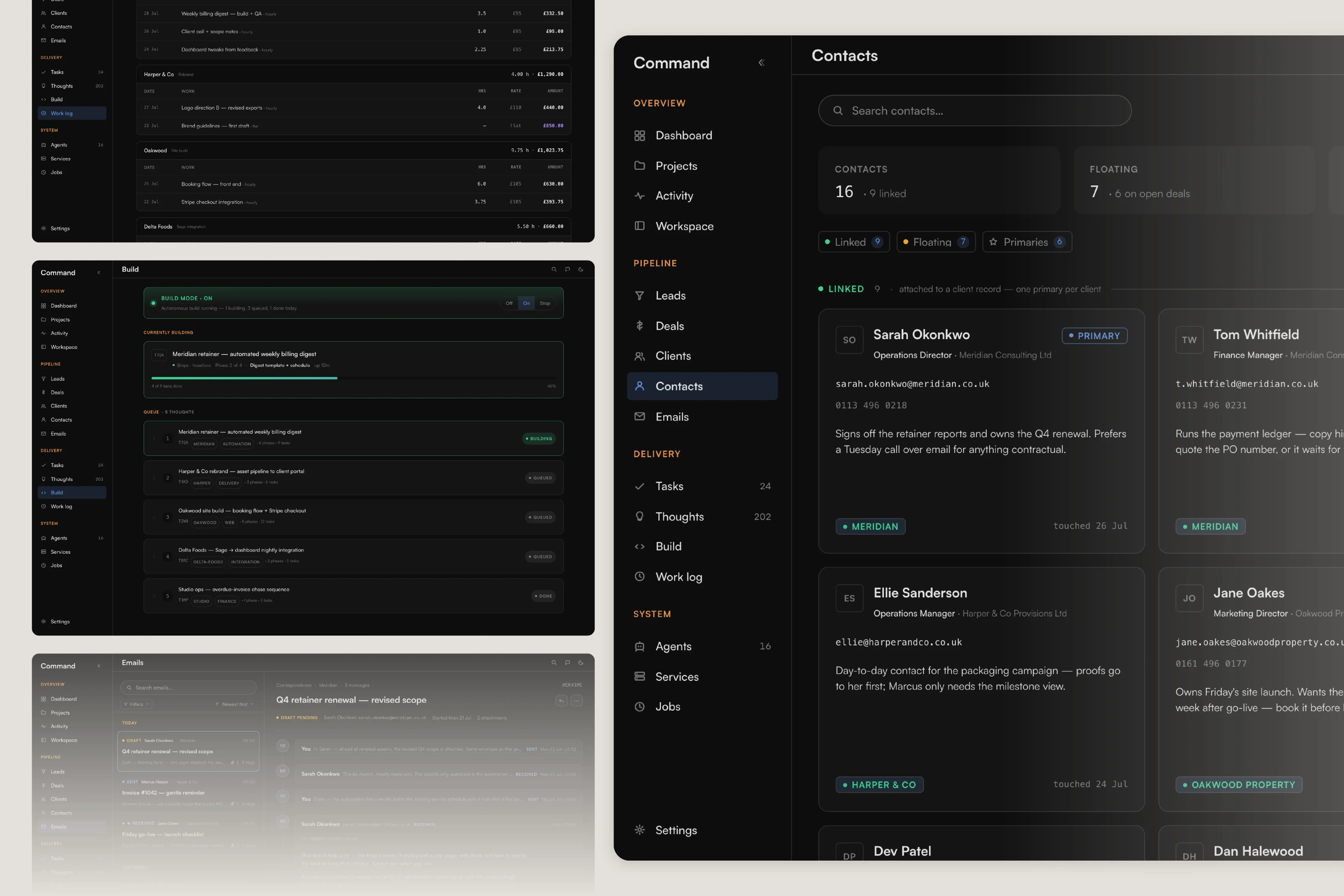Screen dimensions: 1344x896
Task: Collapse the Contacts window sidebar with the chevron
Action: tap(761, 63)
